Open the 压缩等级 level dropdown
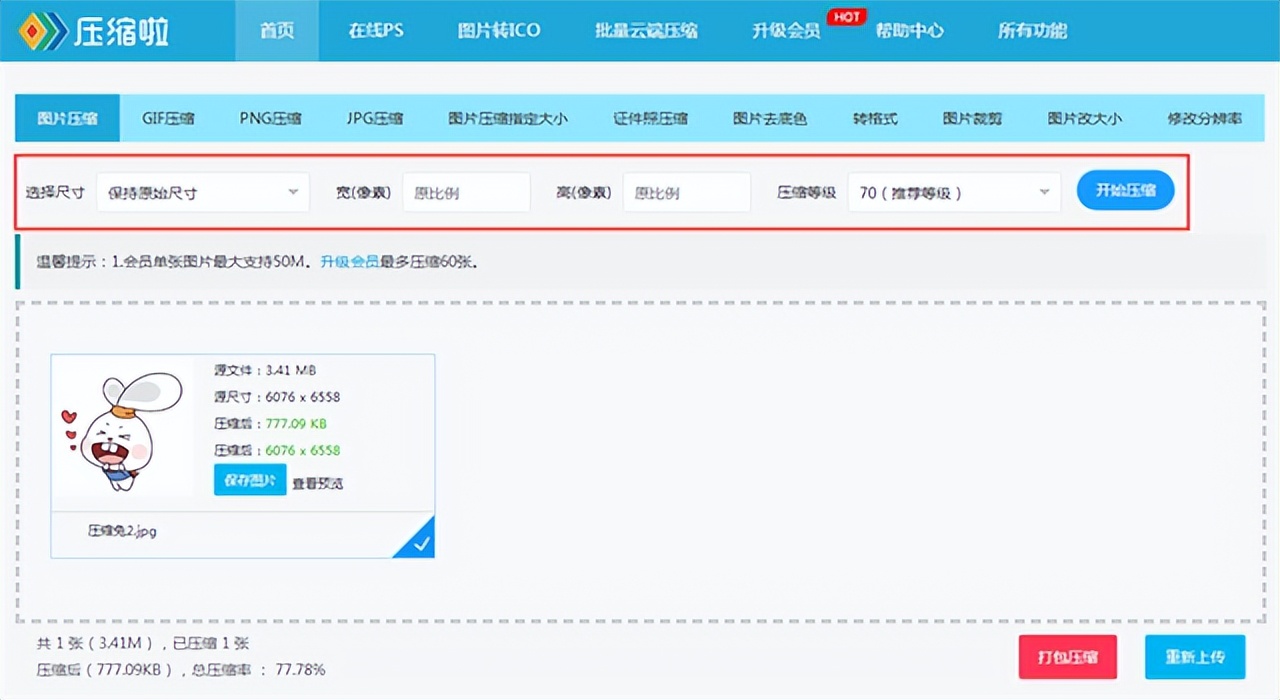This screenshot has width=1280, height=700. point(953,191)
